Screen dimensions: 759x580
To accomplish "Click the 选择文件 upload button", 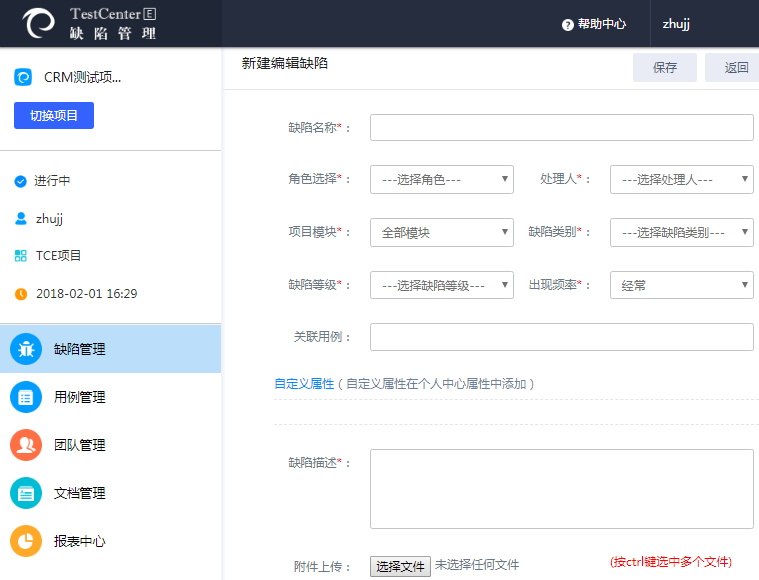I will [x=400, y=566].
